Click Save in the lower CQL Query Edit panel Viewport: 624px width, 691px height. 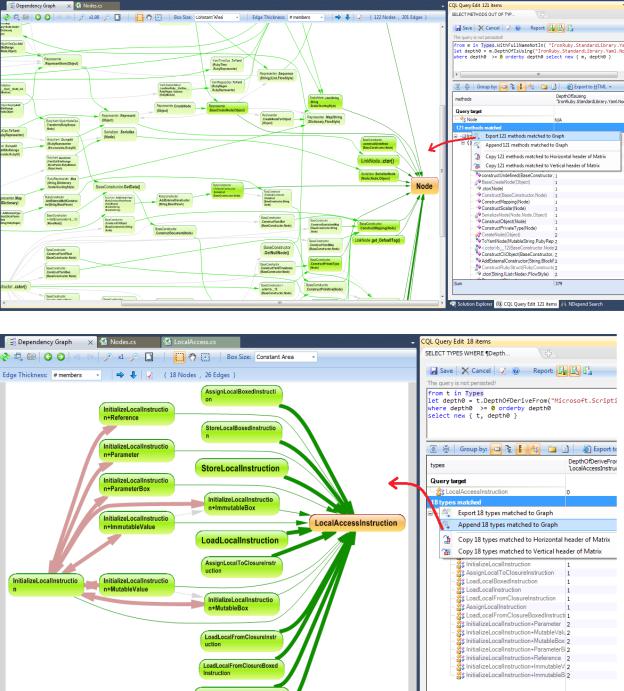[441, 371]
